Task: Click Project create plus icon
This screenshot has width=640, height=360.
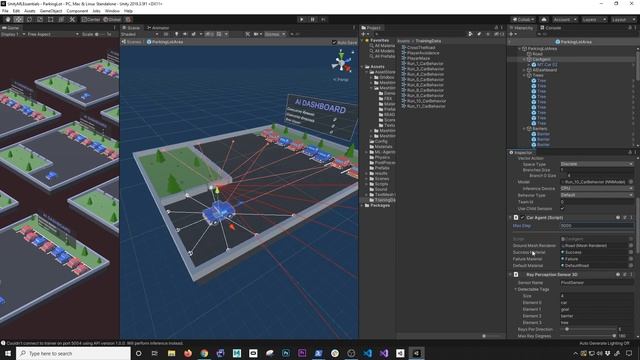Action: tap(363, 34)
